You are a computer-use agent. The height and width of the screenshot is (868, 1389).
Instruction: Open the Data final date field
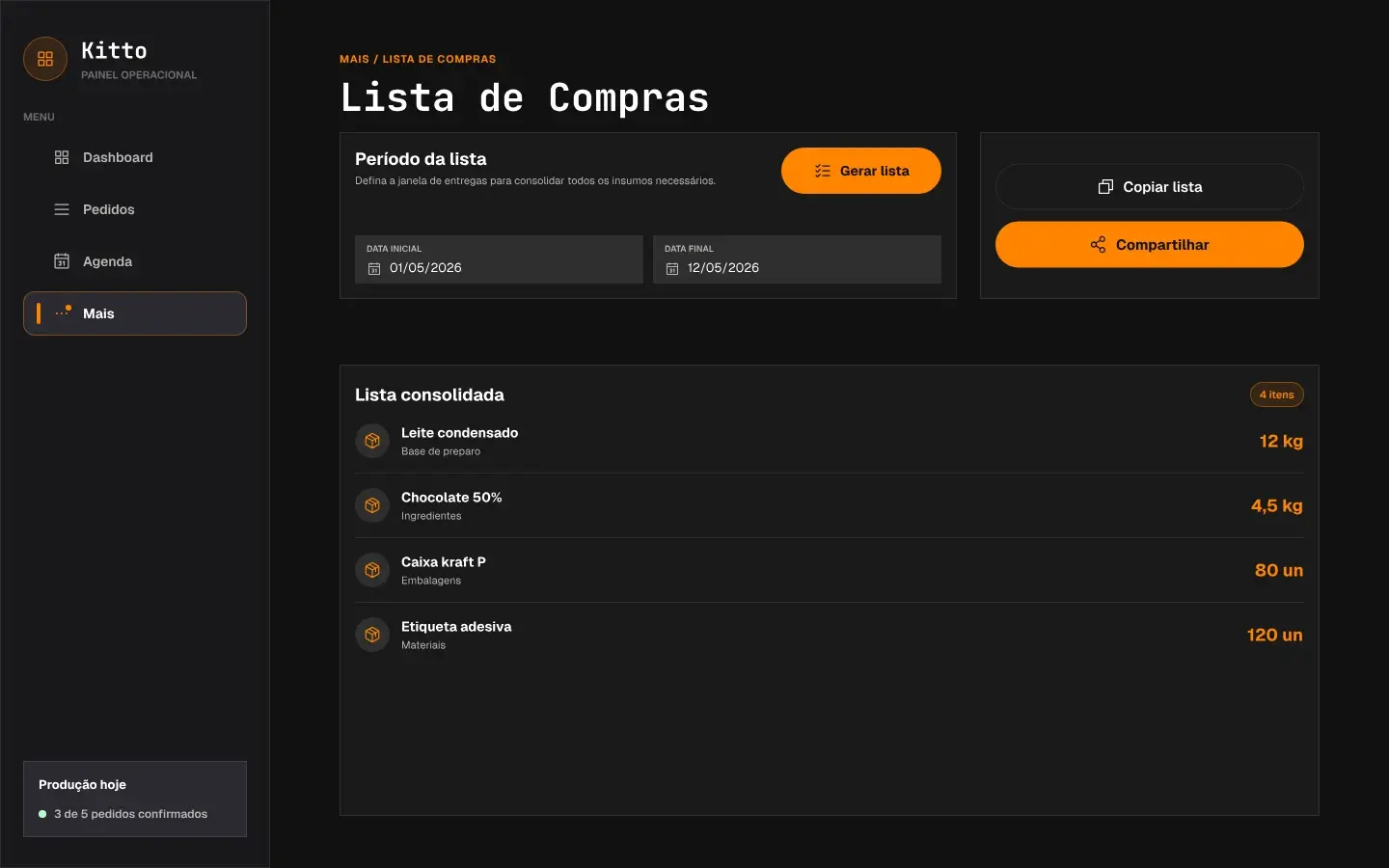tap(797, 259)
